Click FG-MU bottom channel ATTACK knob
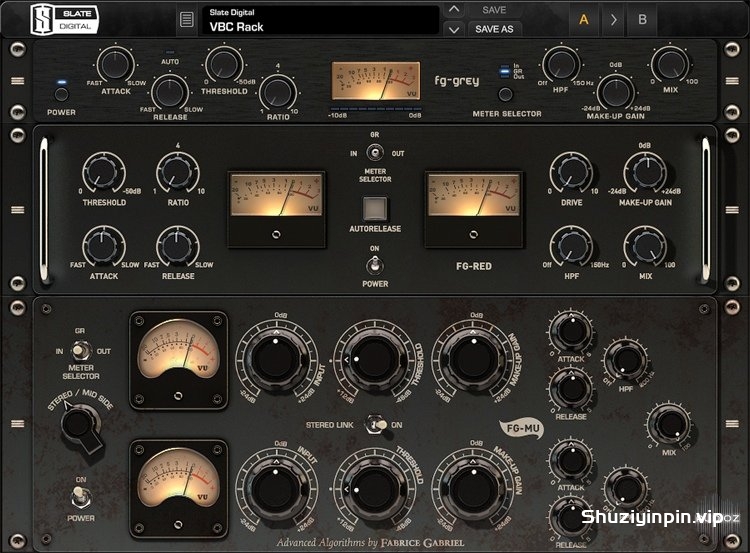The width and height of the screenshot is (750, 553). 571,460
